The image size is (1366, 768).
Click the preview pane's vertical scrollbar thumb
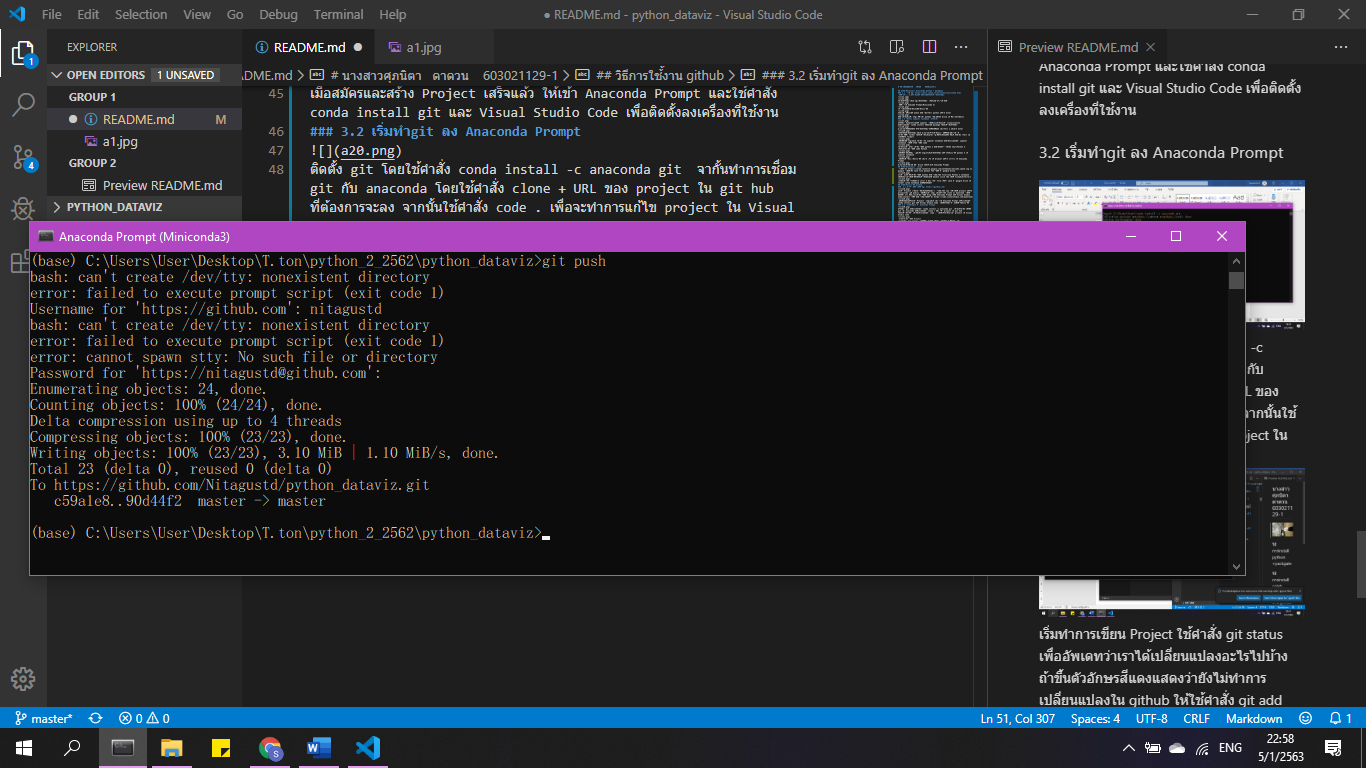click(x=1360, y=565)
